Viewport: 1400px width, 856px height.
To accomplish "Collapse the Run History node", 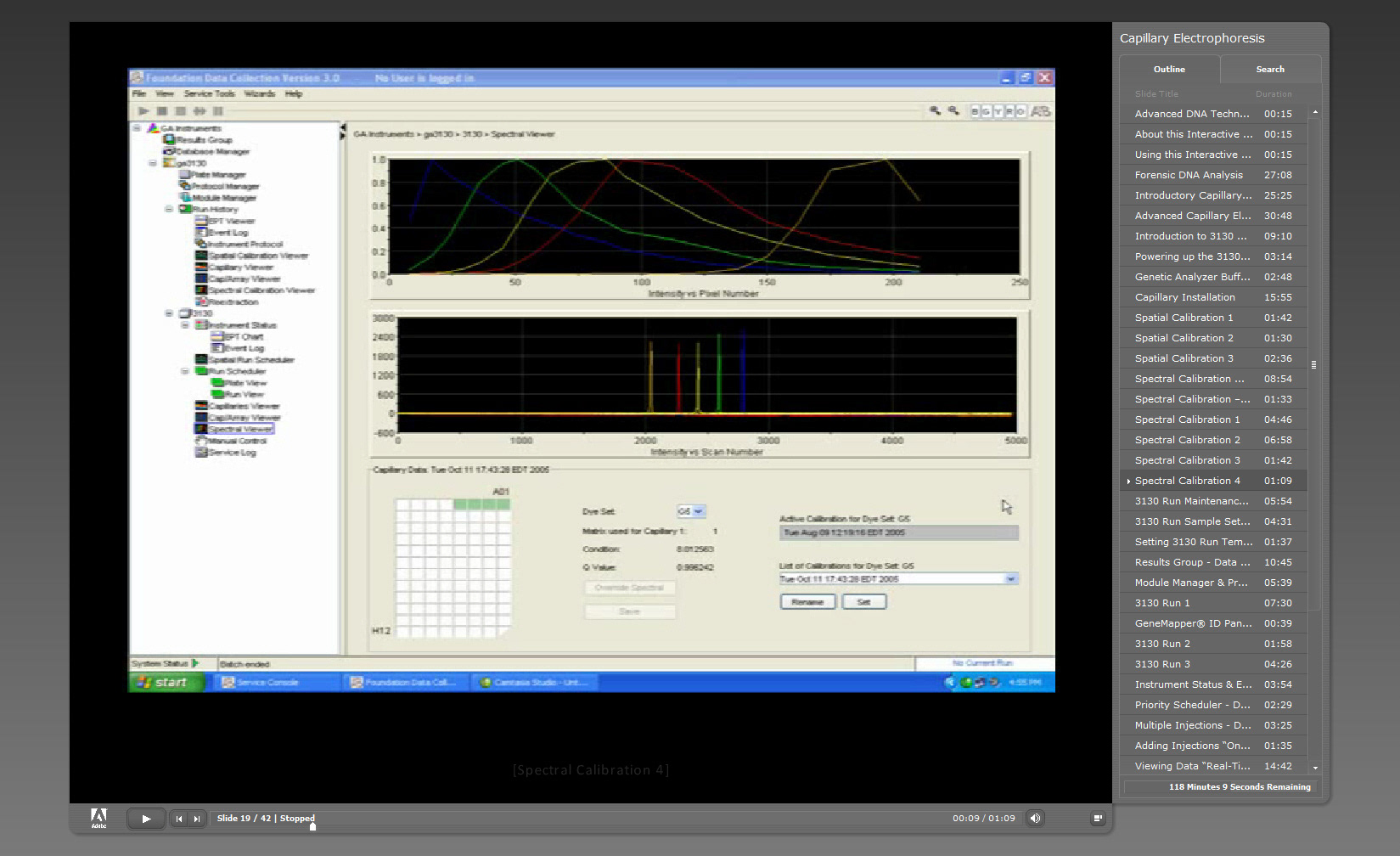I will click(169, 209).
